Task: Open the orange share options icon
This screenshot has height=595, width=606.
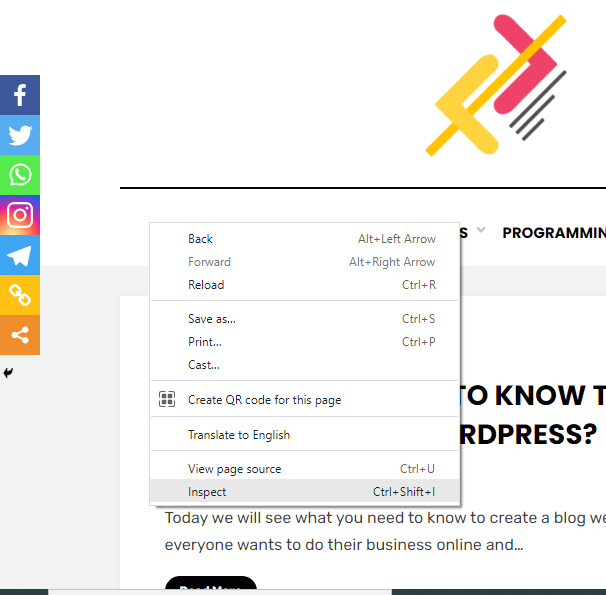Action: click(20, 335)
